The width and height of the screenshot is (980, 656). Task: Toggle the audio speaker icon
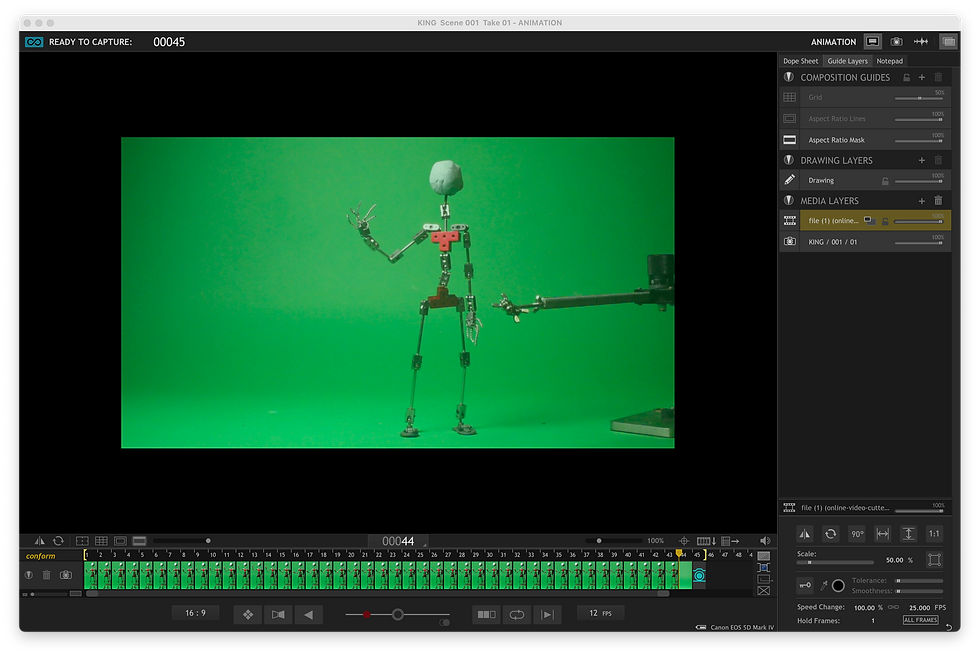pyautogui.click(x=765, y=541)
